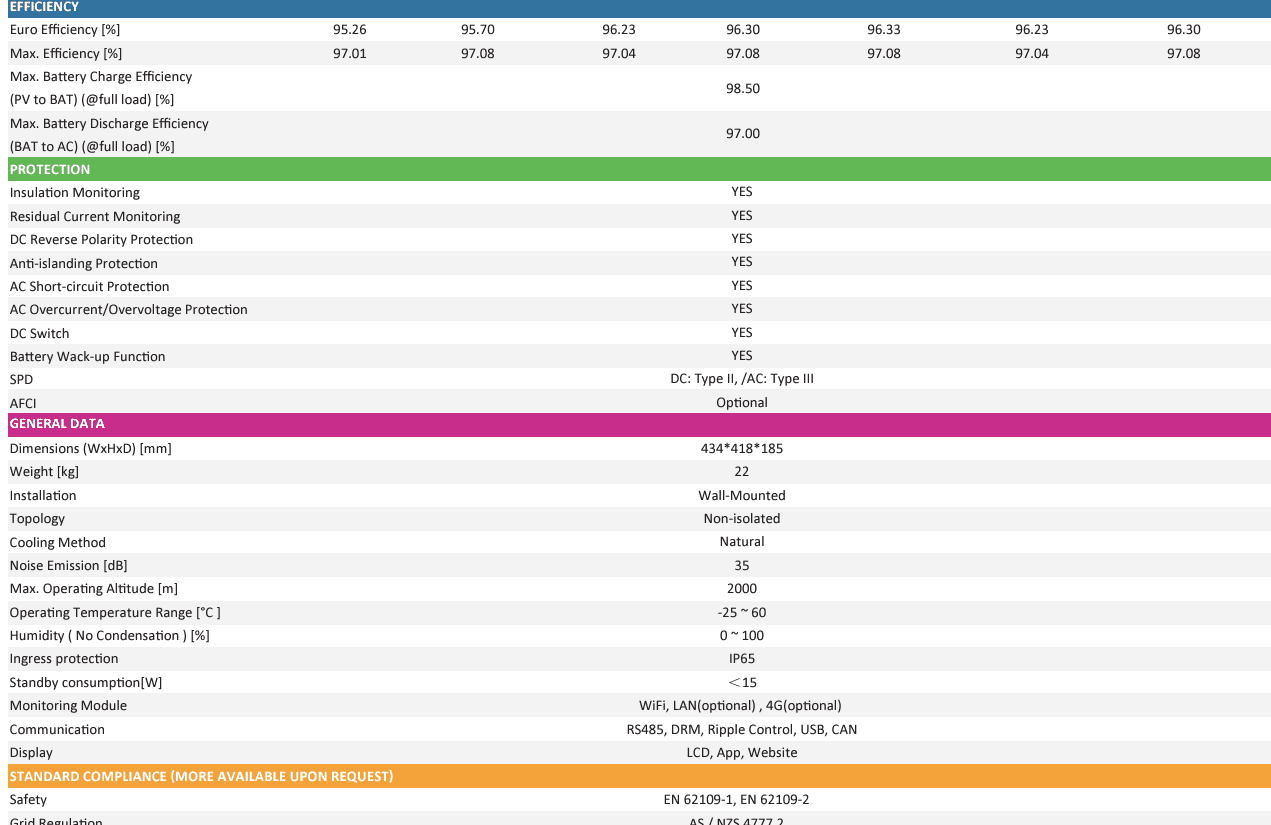The image size is (1271, 825).
Task: Select the Standby consumption[W] label
Action: 86,682
